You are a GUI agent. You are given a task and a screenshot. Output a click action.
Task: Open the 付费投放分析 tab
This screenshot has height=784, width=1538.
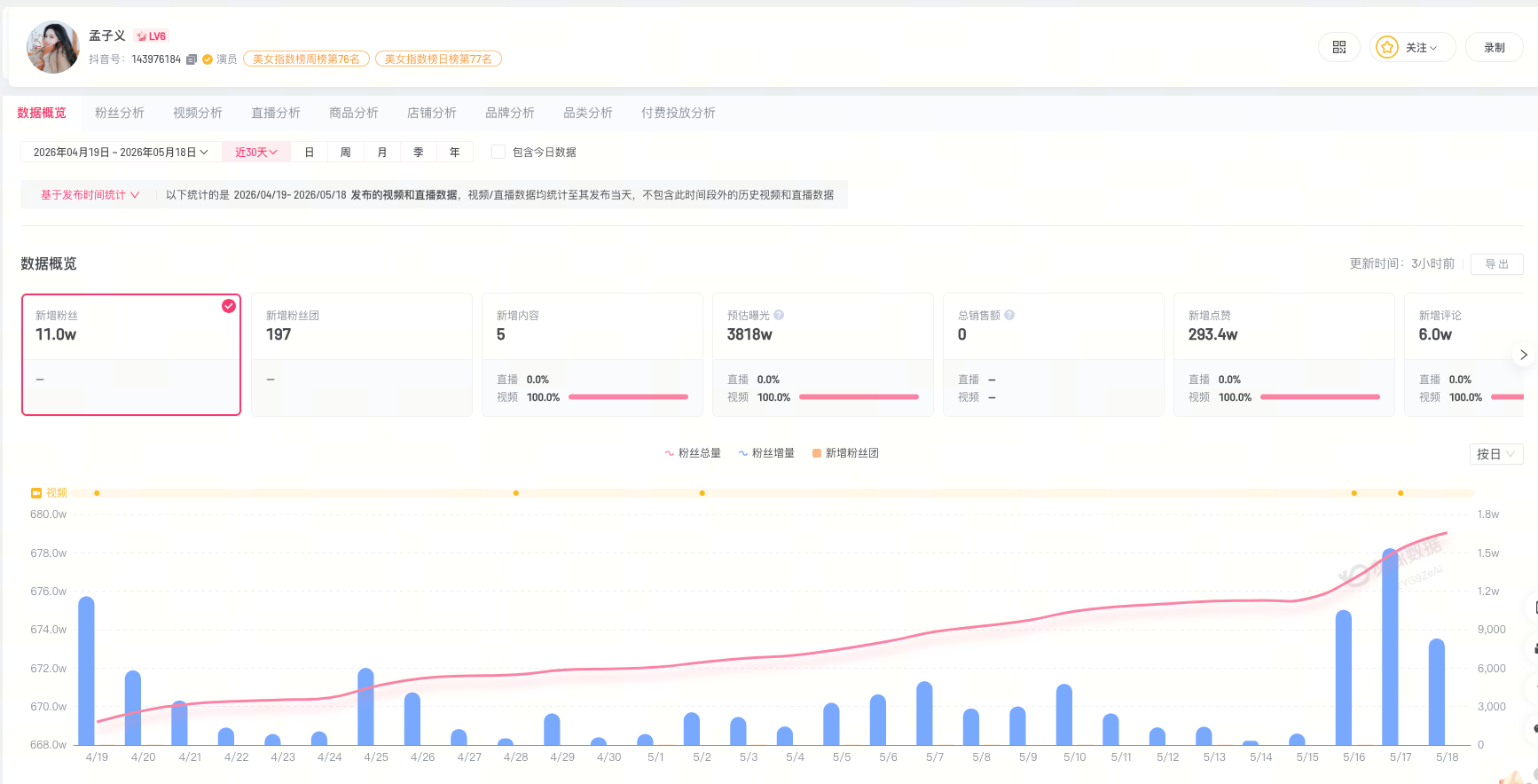click(x=679, y=113)
